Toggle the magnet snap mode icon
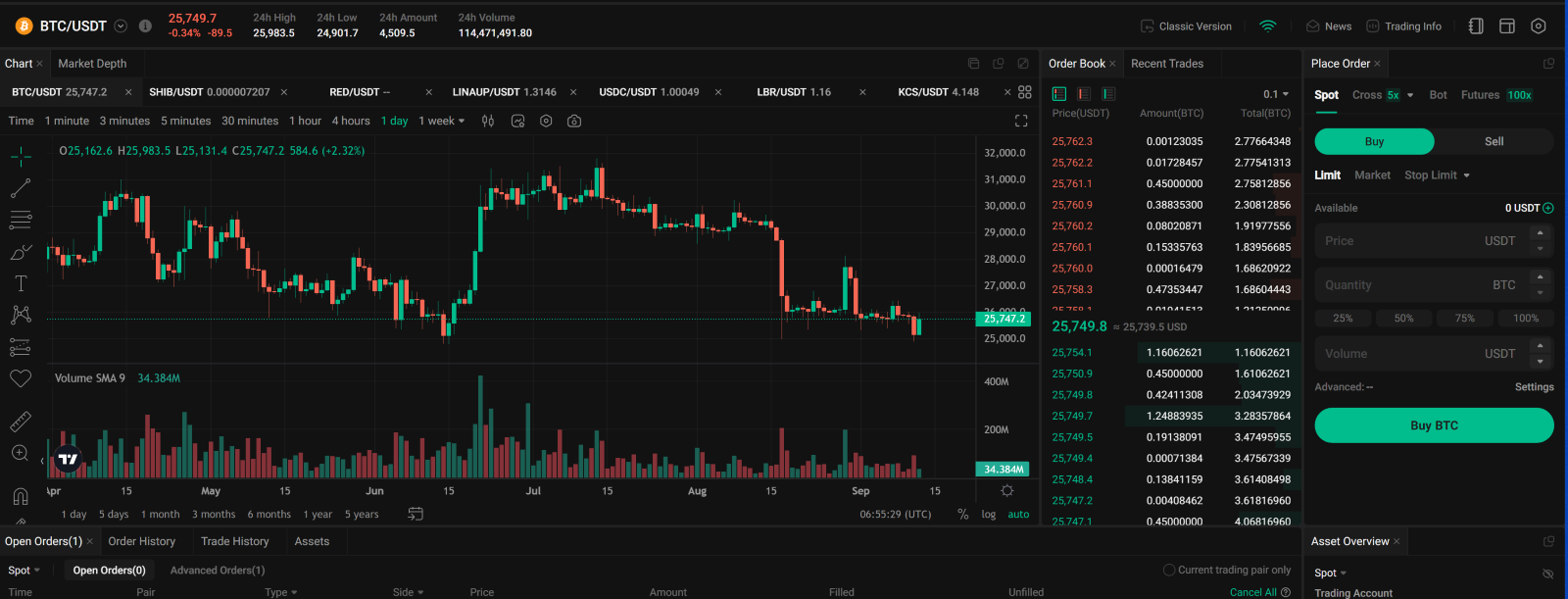1568x599 pixels. (21, 496)
